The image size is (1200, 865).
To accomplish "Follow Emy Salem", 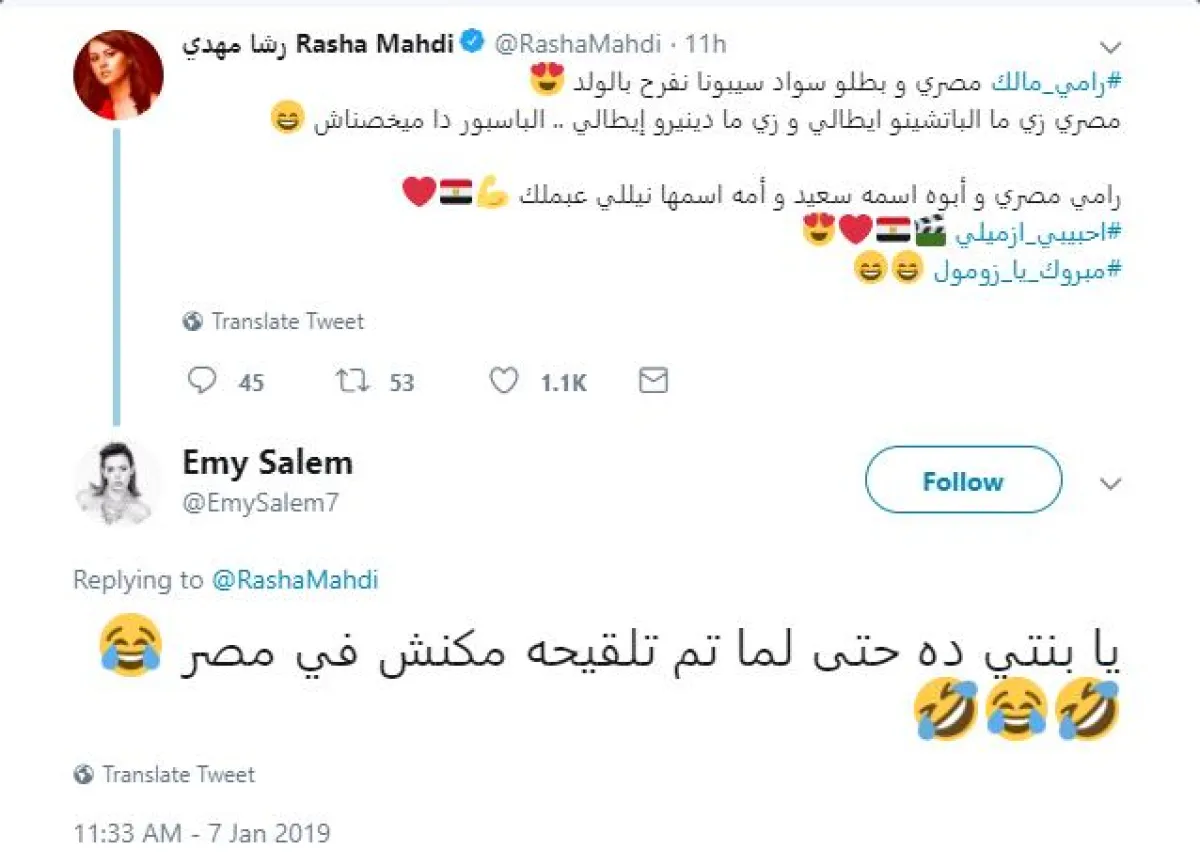I will click(x=962, y=481).
